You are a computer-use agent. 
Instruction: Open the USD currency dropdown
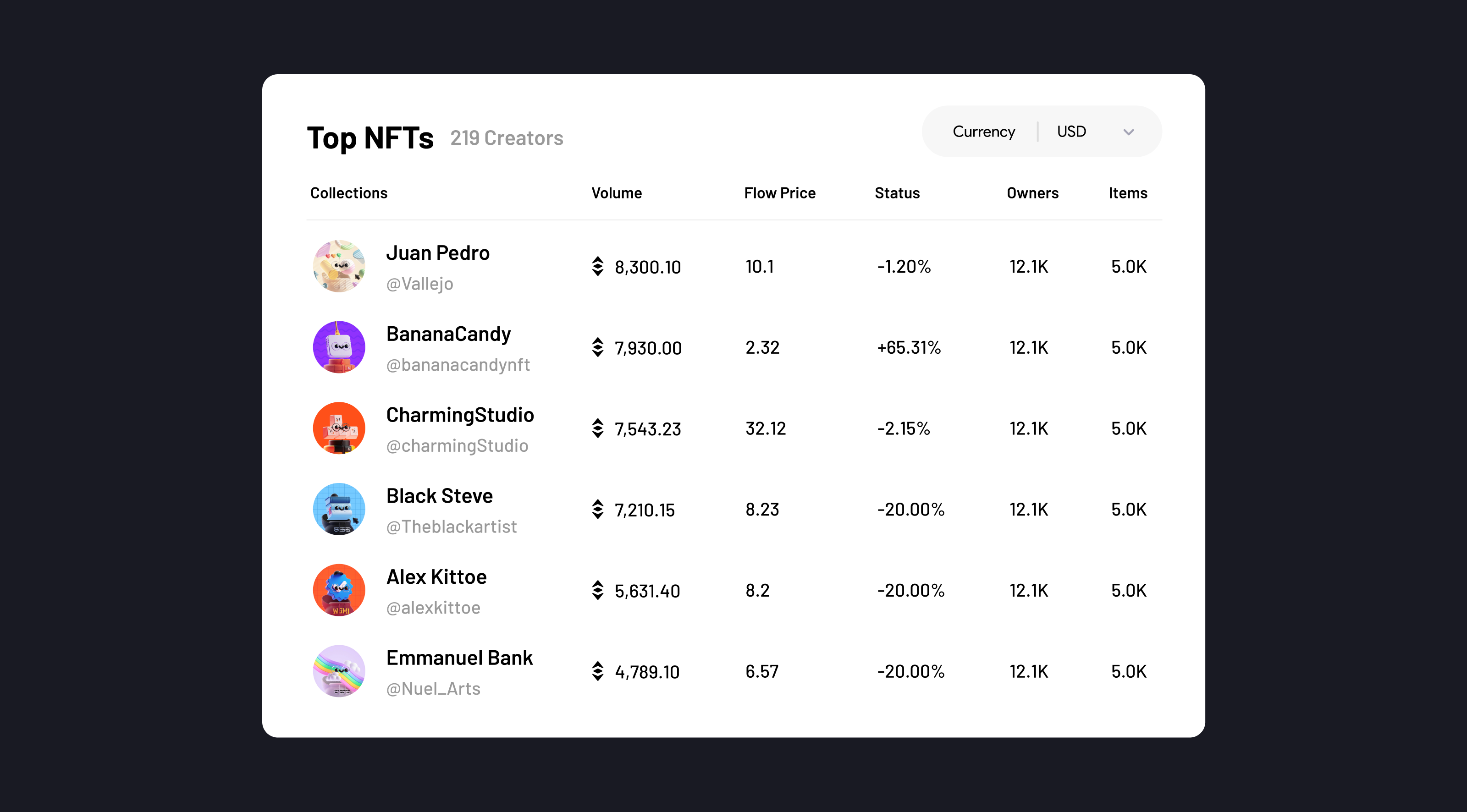point(1071,131)
